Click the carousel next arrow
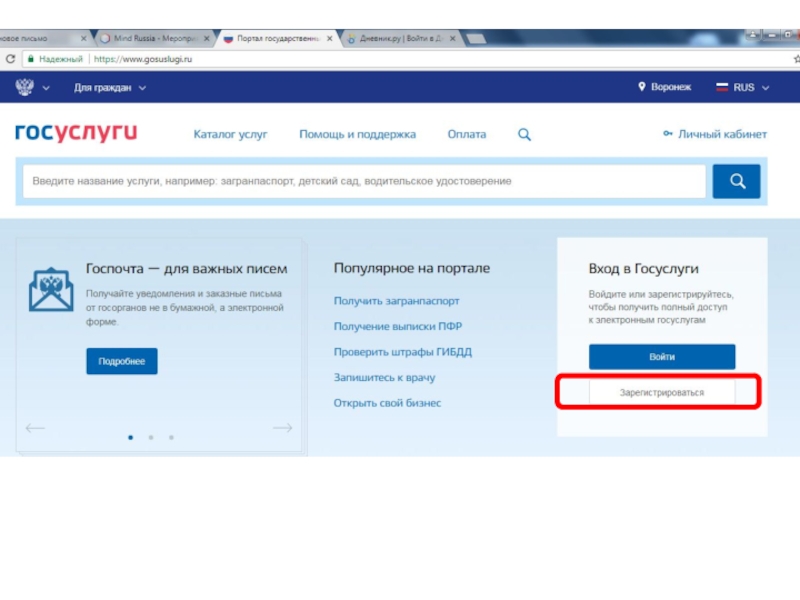The image size is (800, 600). click(283, 428)
